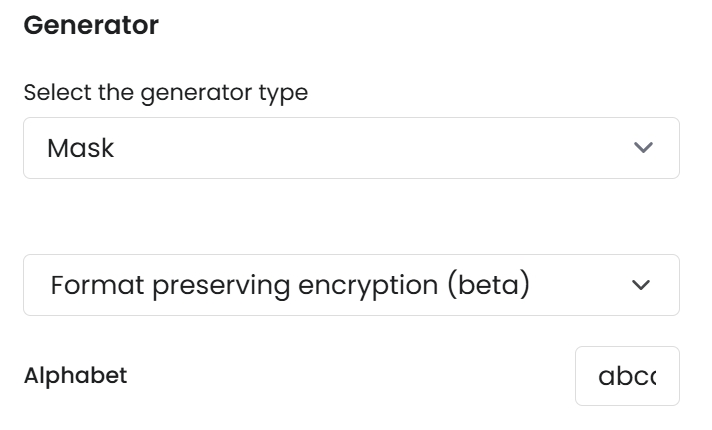Open the combo box under 'Select the generator type'
This screenshot has height=430, width=712.
click(350, 148)
